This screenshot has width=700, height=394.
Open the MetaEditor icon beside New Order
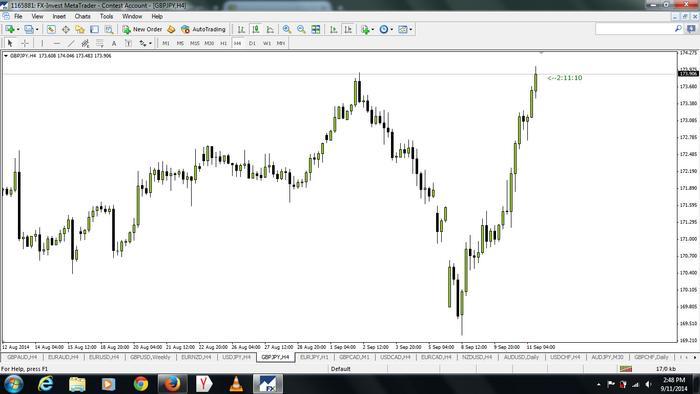171,29
